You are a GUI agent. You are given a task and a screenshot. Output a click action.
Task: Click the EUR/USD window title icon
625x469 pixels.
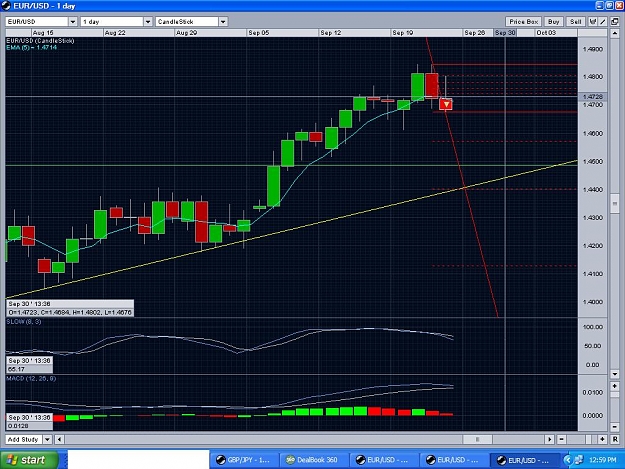(6, 6)
